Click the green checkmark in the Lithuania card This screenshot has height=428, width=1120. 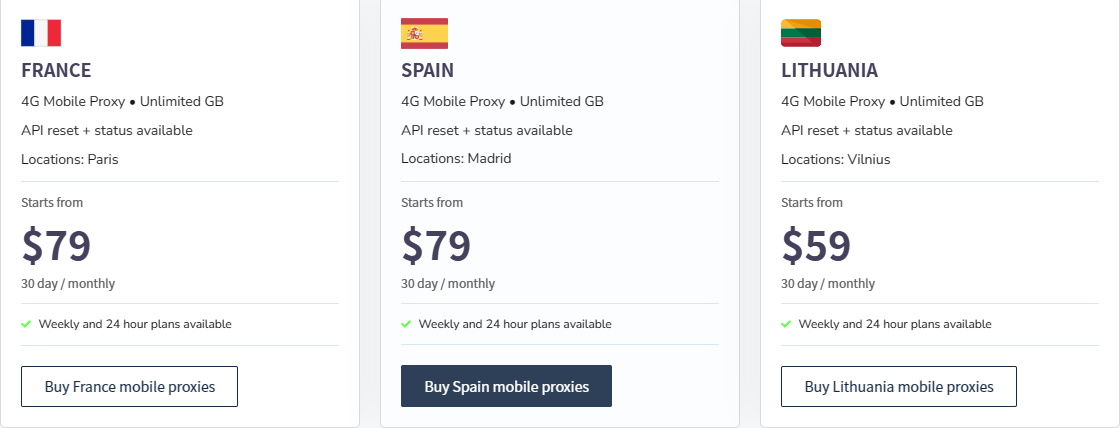tap(786, 324)
